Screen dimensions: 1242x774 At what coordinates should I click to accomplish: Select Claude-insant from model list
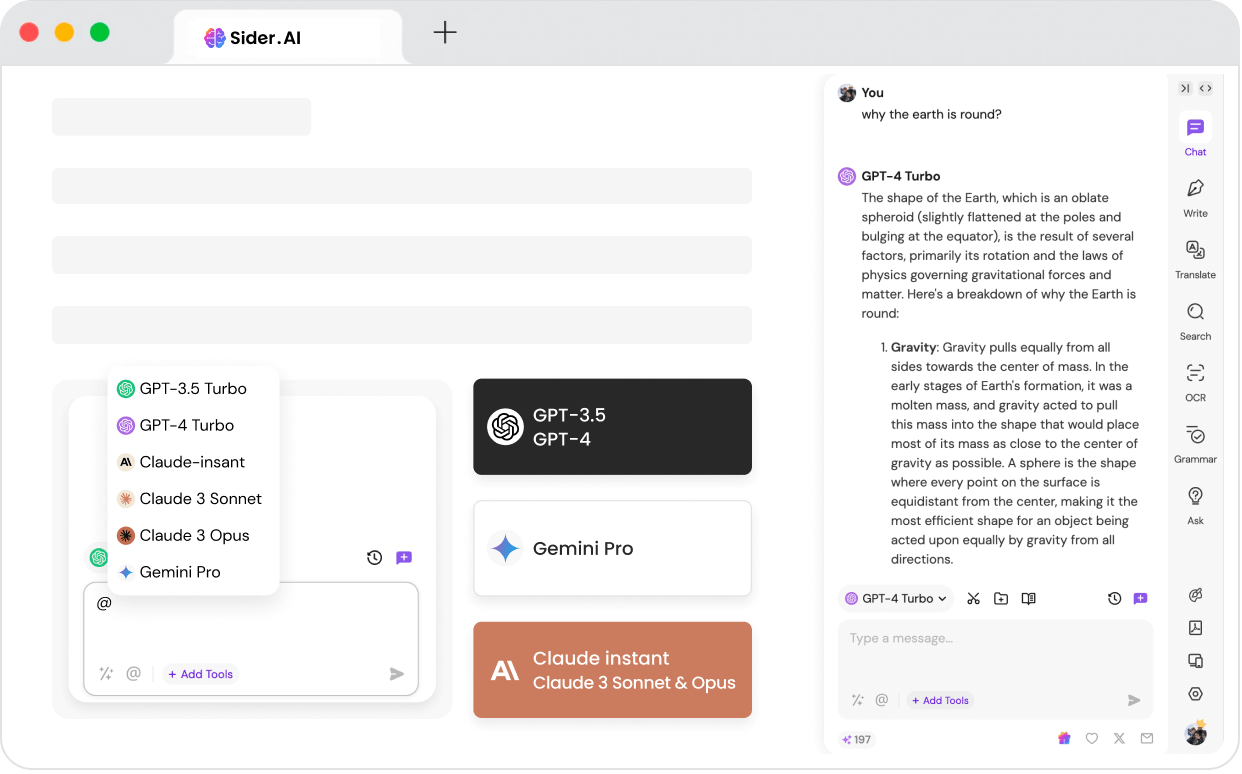[193, 462]
